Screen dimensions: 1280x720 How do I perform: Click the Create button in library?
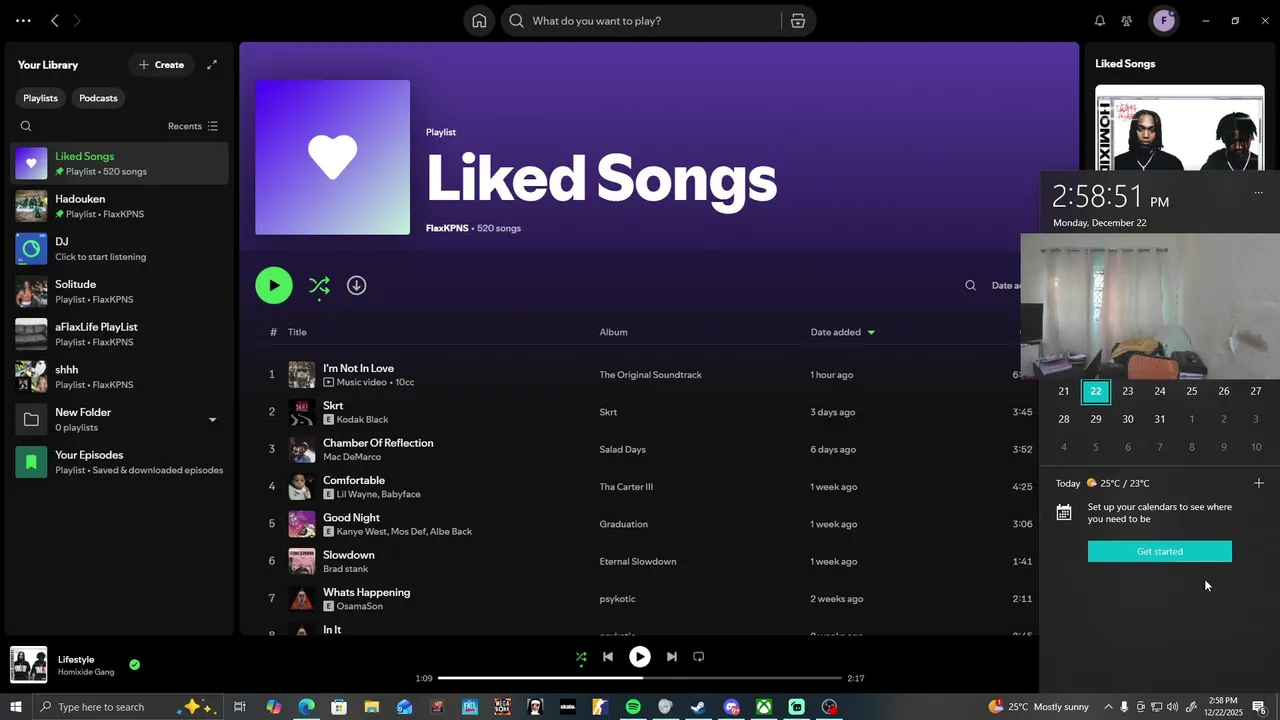[161, 65]
